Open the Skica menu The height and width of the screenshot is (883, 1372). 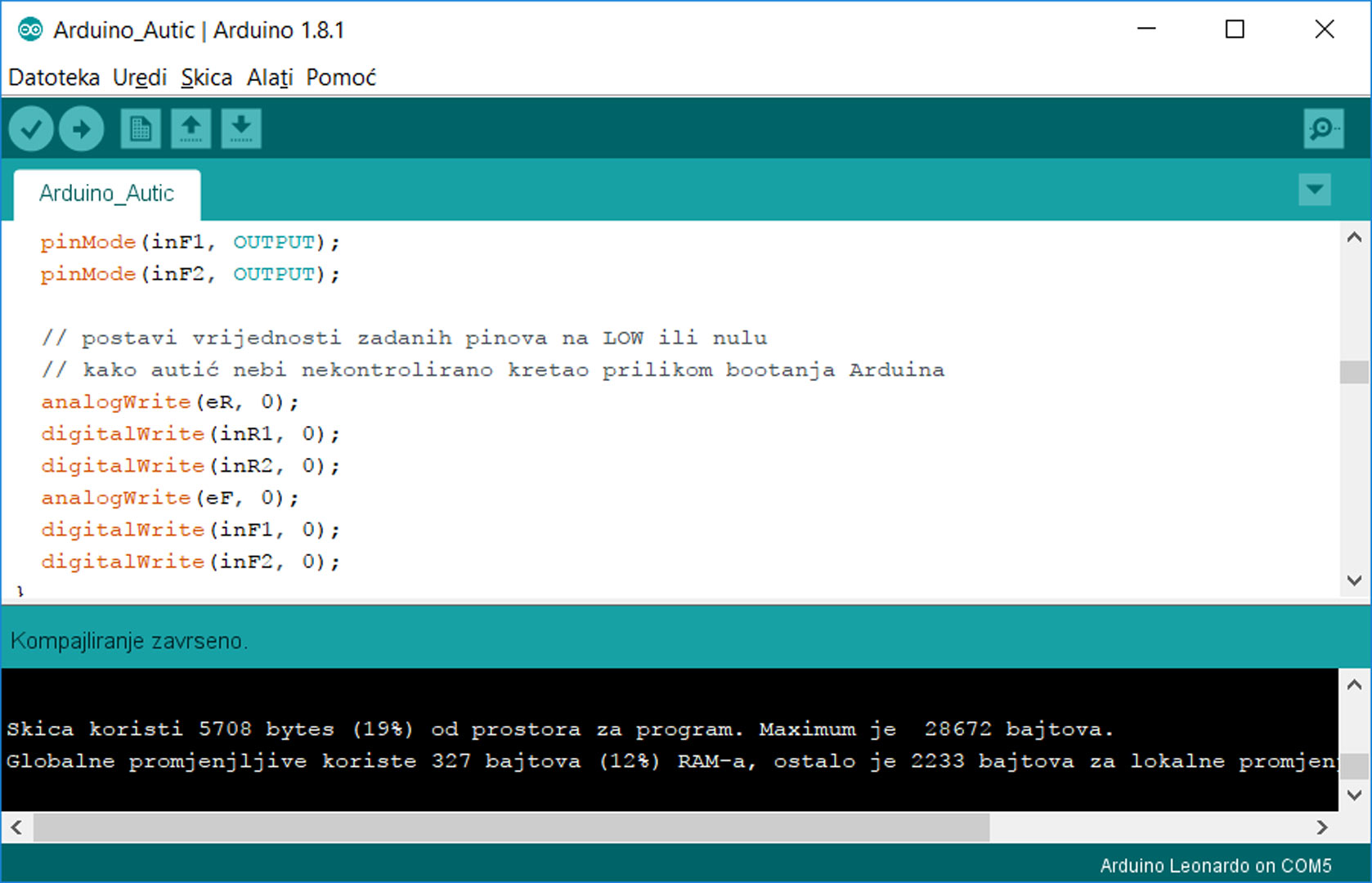click(x=207, y=78)
